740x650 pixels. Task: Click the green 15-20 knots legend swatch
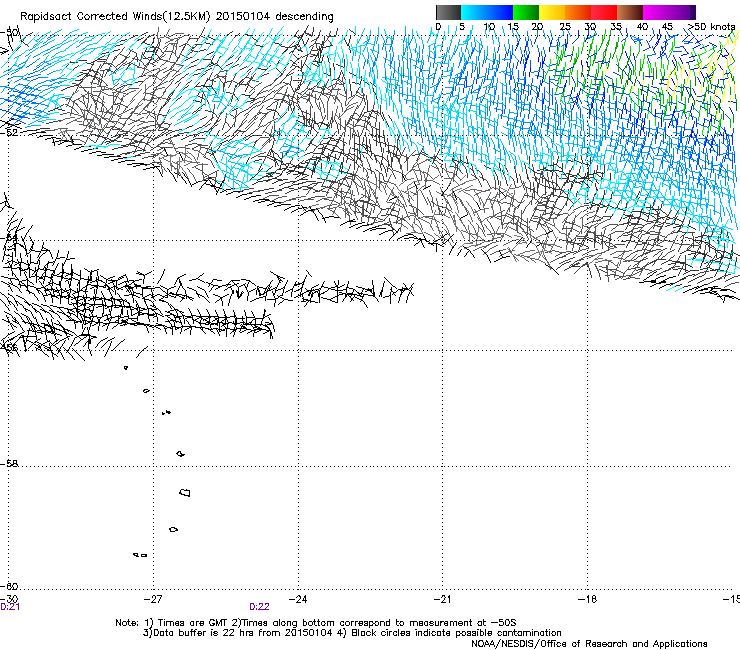[x=526, y=12]
